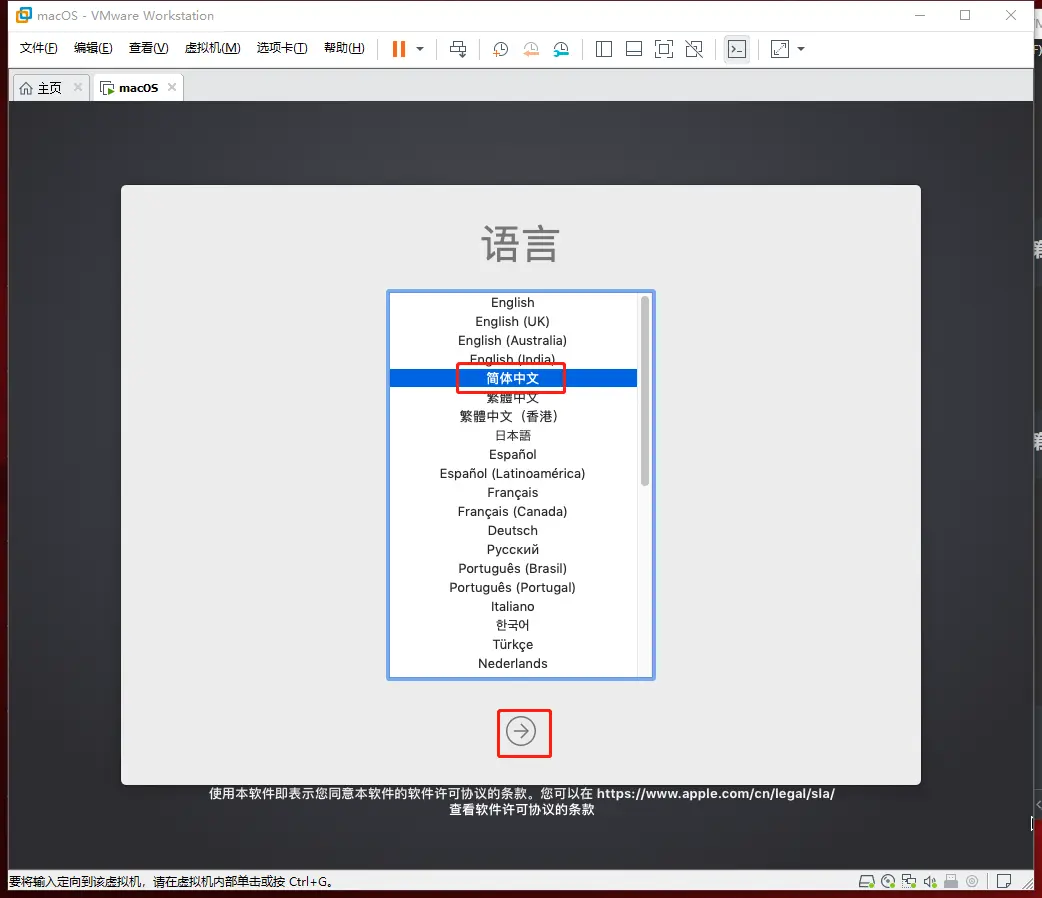Open the console view icon
The width and height of the screenshot is (1042, 898).
pyautogui.click(x=737, y=49)
